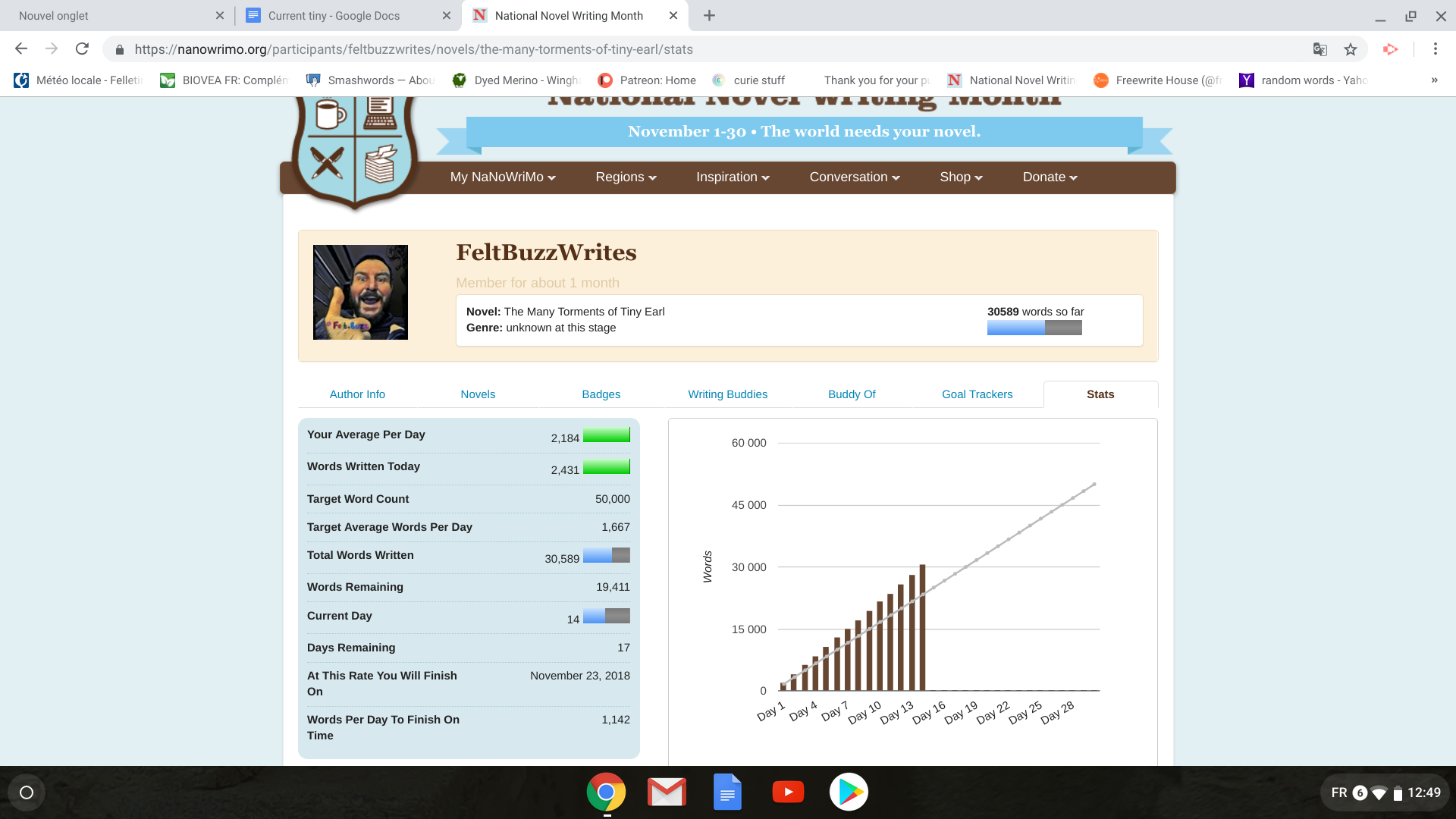Expand the Donate menu
The image size is (1456, 819).
(1050, 177)
